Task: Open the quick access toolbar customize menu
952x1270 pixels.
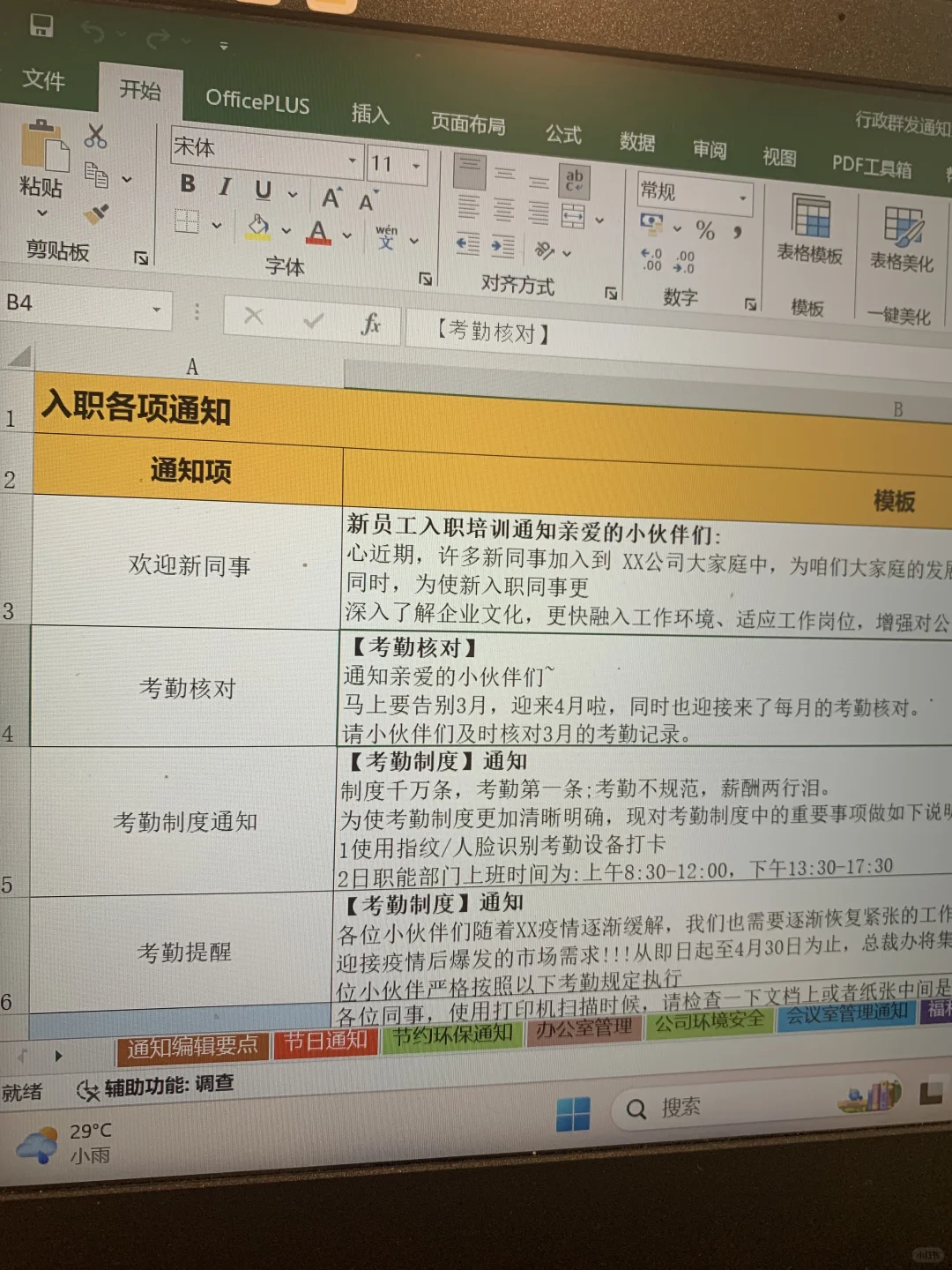Action: pyautogui.click(x=223, y=46)
